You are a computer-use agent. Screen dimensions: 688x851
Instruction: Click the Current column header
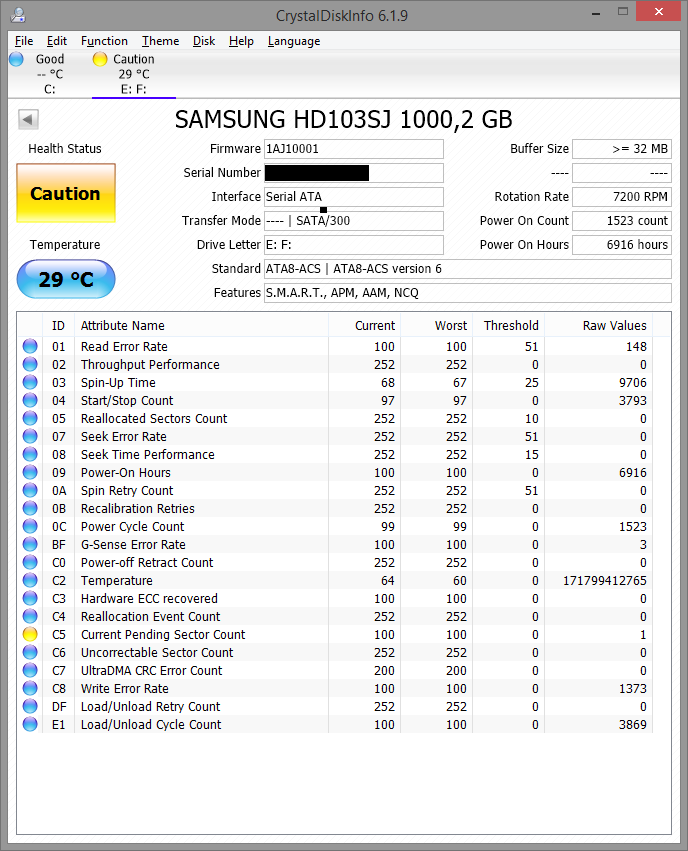pyautogui.click(x=364, y=326)
